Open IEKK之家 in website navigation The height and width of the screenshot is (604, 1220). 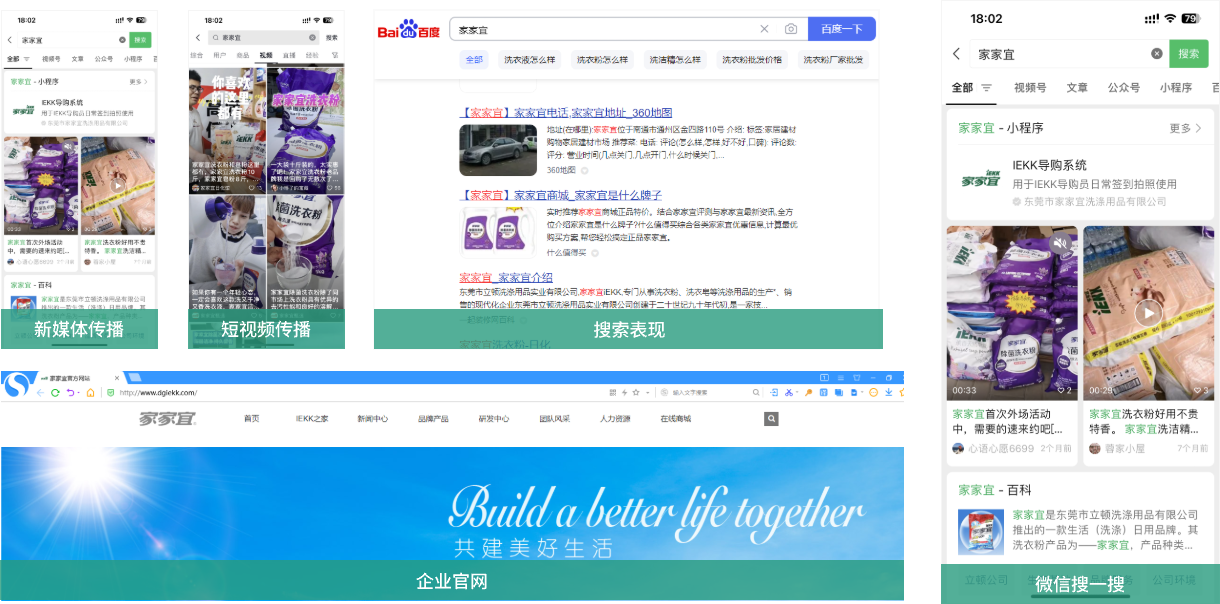[312, 419]
